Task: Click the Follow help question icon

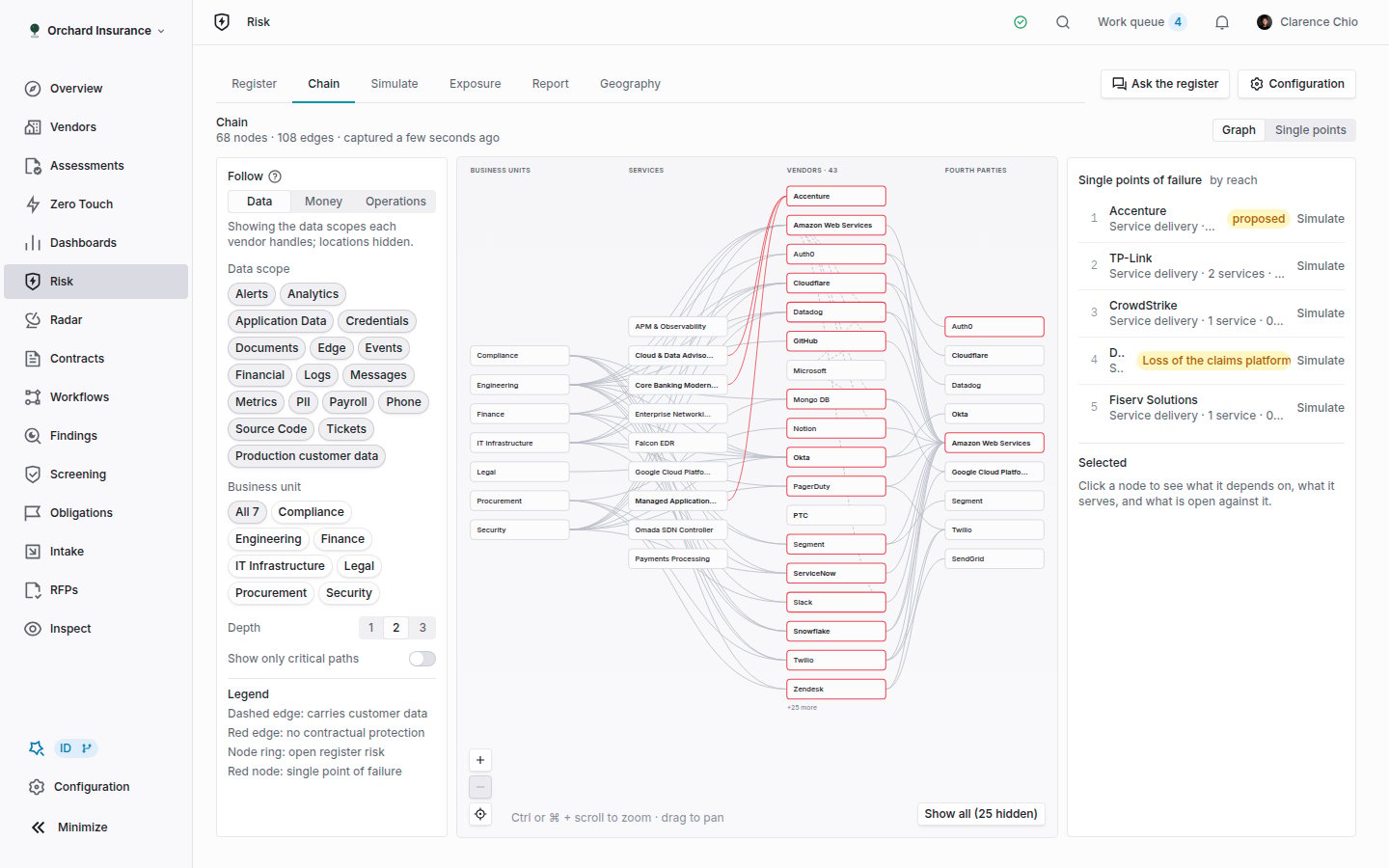Action: (275, 176)
